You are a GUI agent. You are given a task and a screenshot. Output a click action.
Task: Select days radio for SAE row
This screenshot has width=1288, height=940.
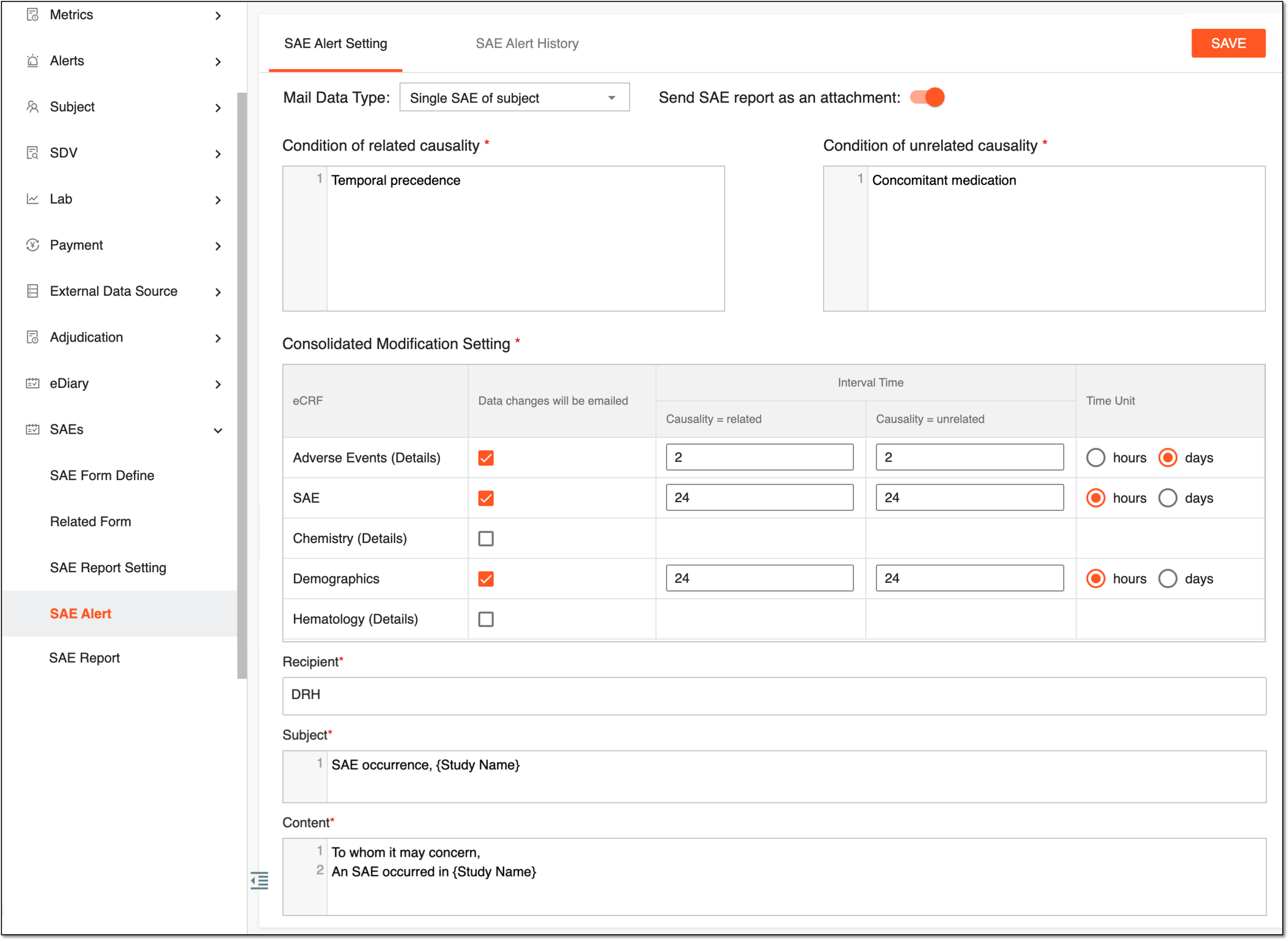point(1168,499)
